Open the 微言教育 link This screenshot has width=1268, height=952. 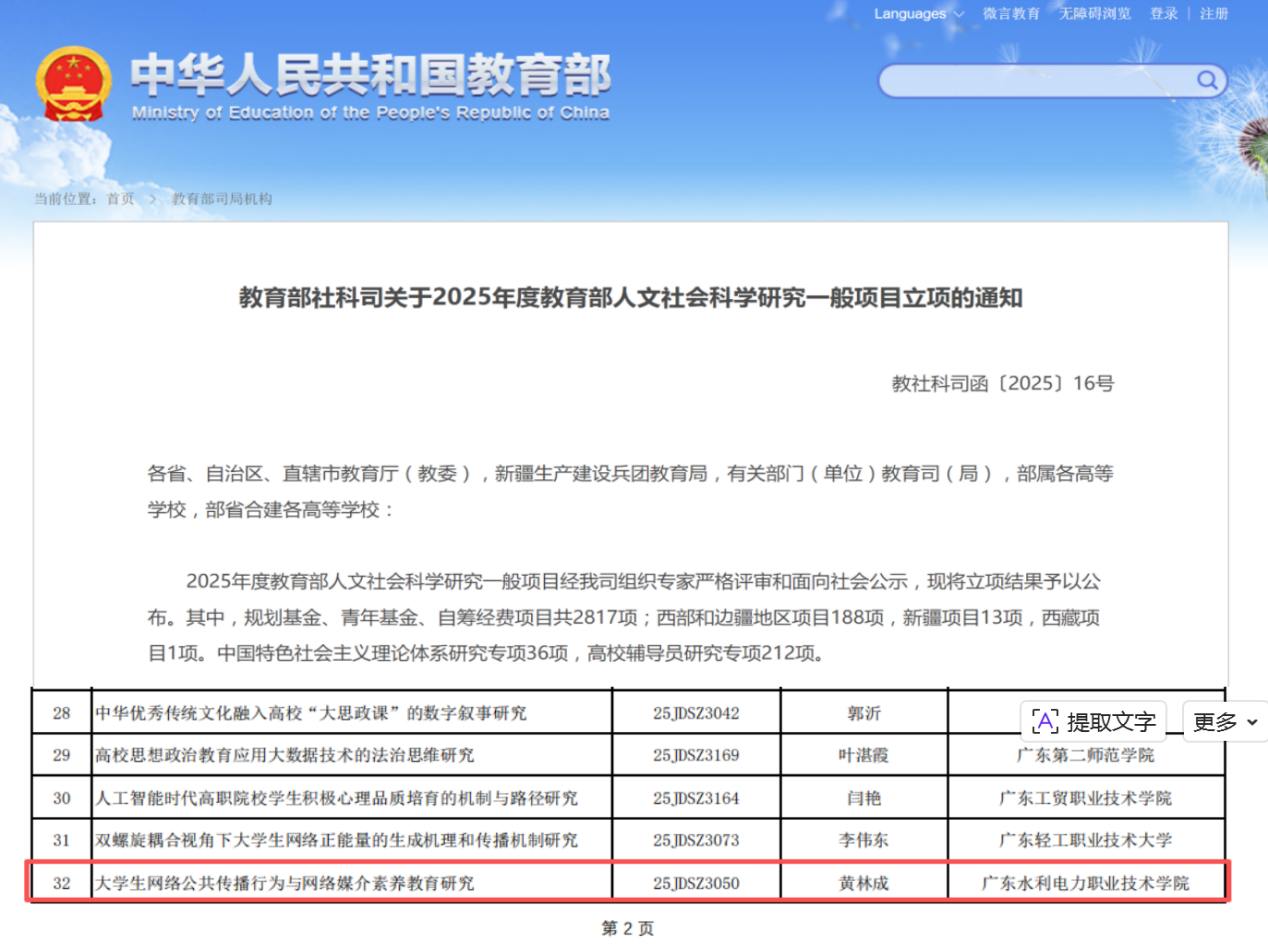[x=1011, y=14]
